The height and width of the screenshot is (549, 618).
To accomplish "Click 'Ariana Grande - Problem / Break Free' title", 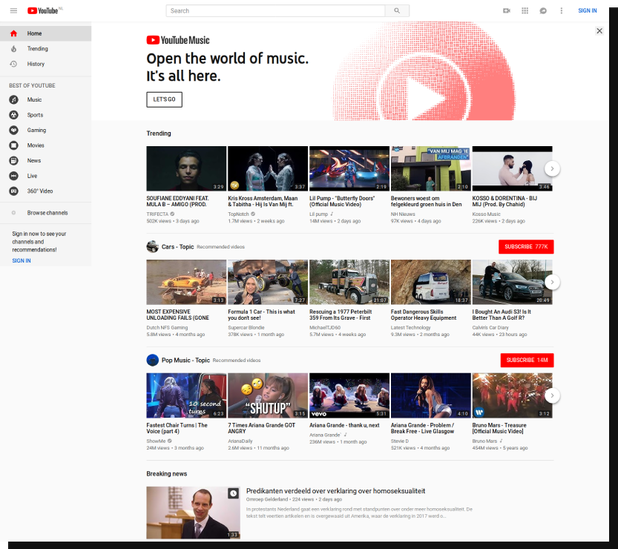I will [x=423, y=428].
